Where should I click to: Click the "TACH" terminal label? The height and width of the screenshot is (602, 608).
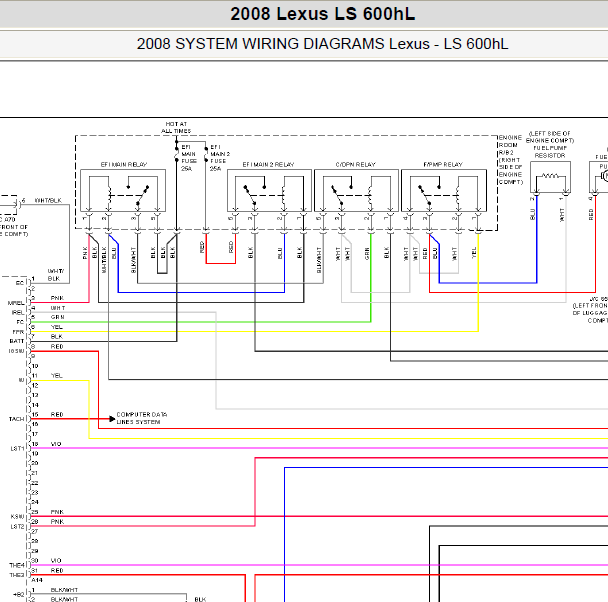(17, 419)
